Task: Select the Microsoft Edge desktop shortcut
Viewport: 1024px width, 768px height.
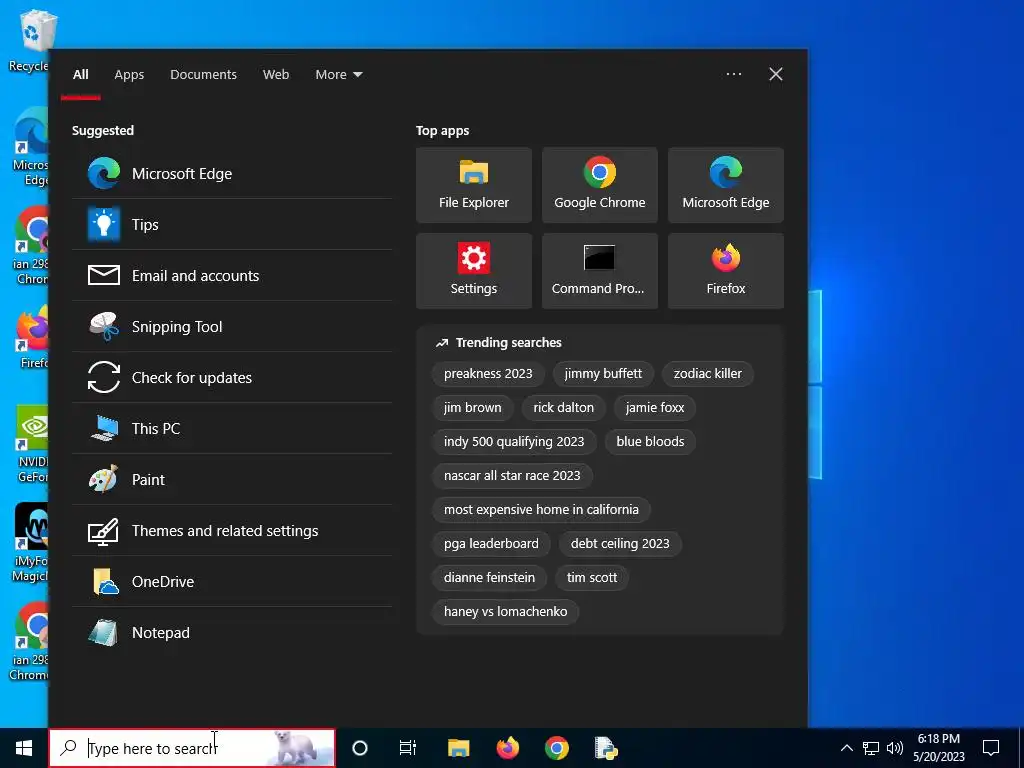Action: click(31, 148)
